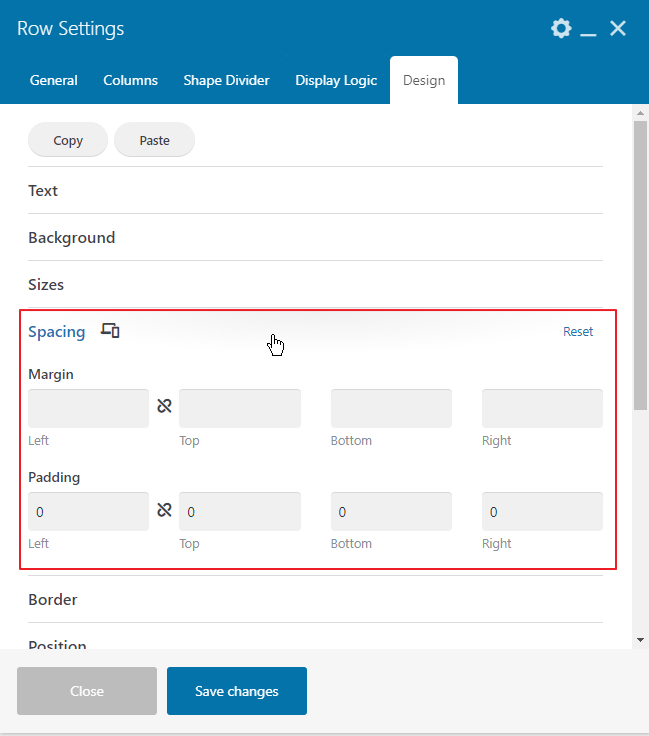Focus the Margin Right input field
This screenshot has width=649, height=736.
(x=542, y=408)
